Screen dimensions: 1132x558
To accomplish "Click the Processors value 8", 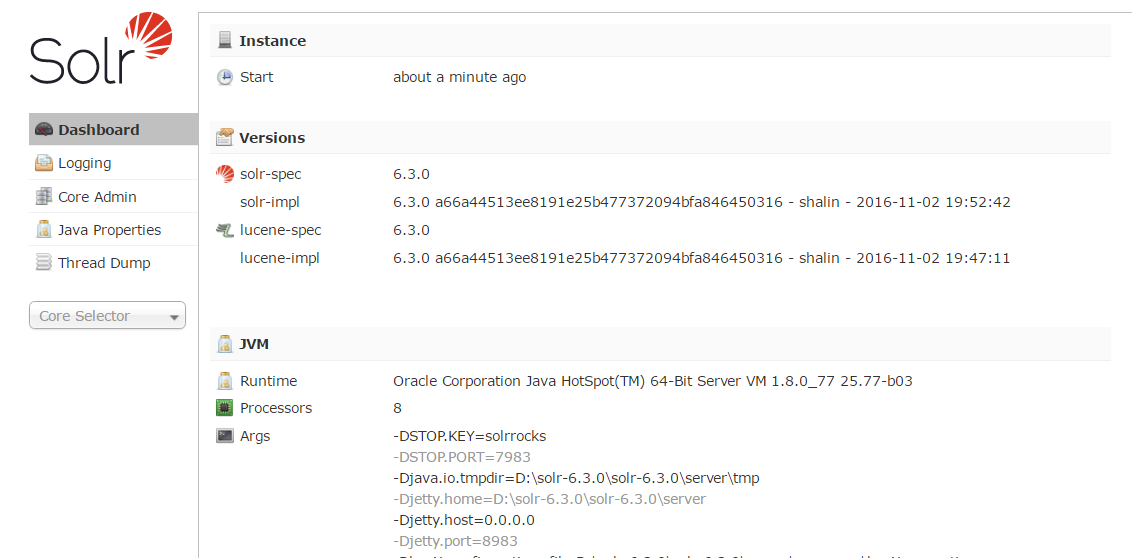I will (x=397, y=408).
